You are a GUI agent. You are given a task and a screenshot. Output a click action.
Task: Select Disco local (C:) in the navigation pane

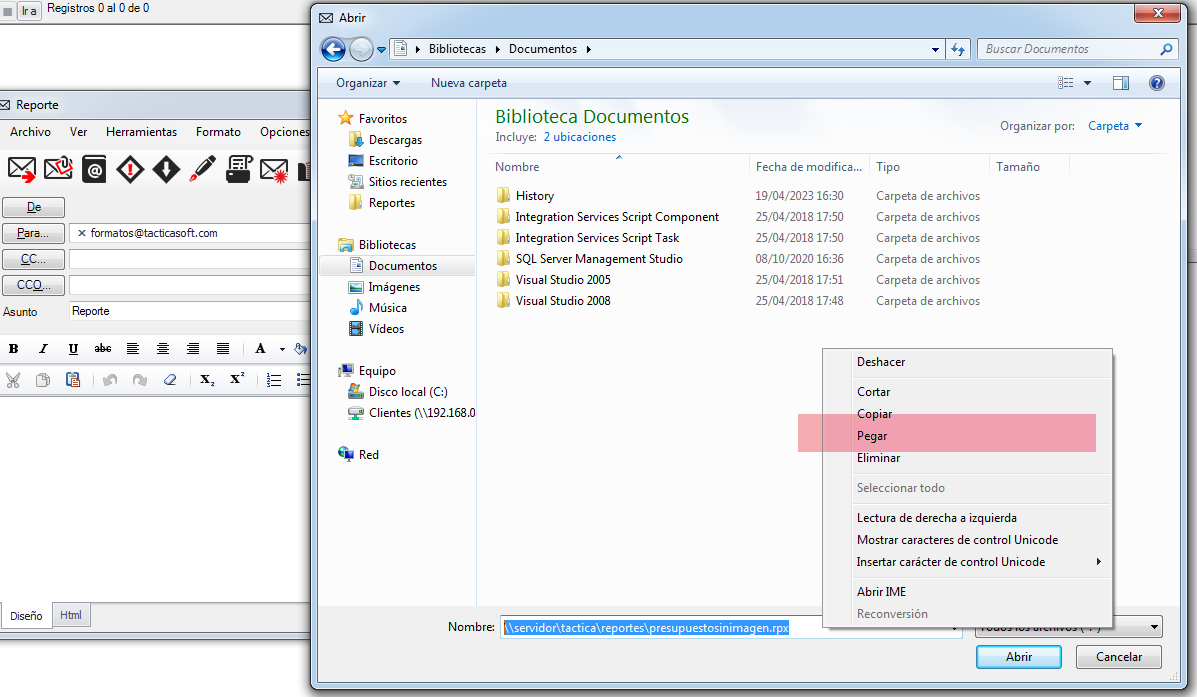[408, 392]
